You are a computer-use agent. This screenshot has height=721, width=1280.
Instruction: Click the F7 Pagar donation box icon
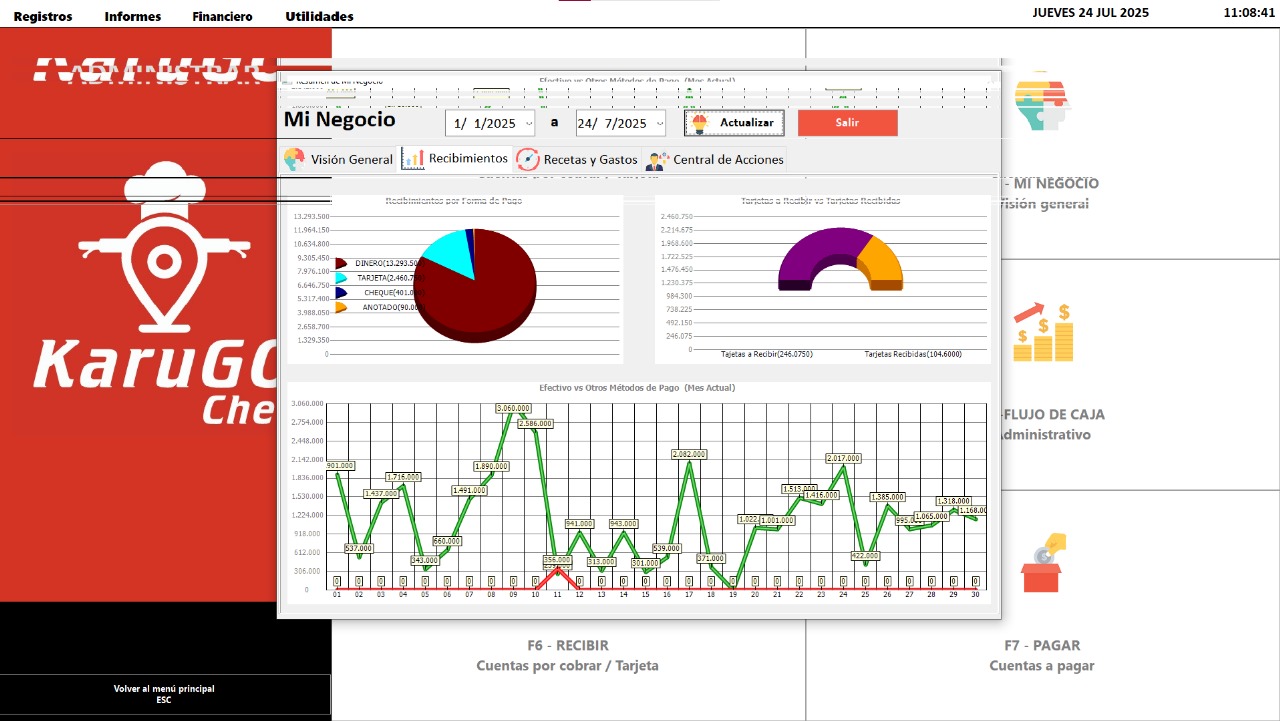point(1043,563)
